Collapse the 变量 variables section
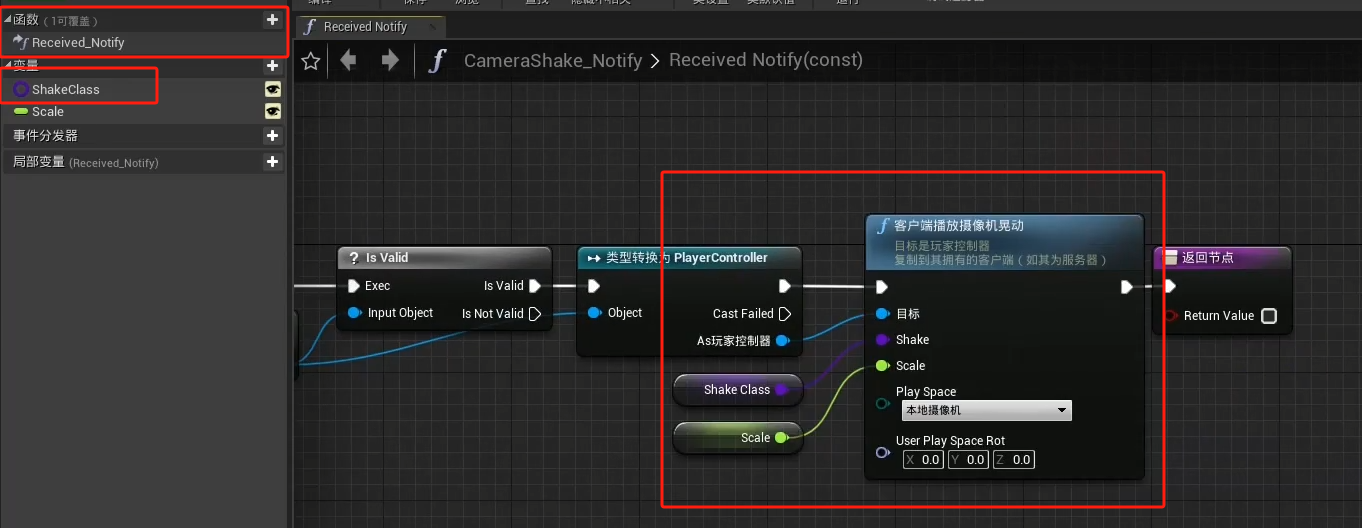This screenshot has width=1362, height=528. point(8,66)
